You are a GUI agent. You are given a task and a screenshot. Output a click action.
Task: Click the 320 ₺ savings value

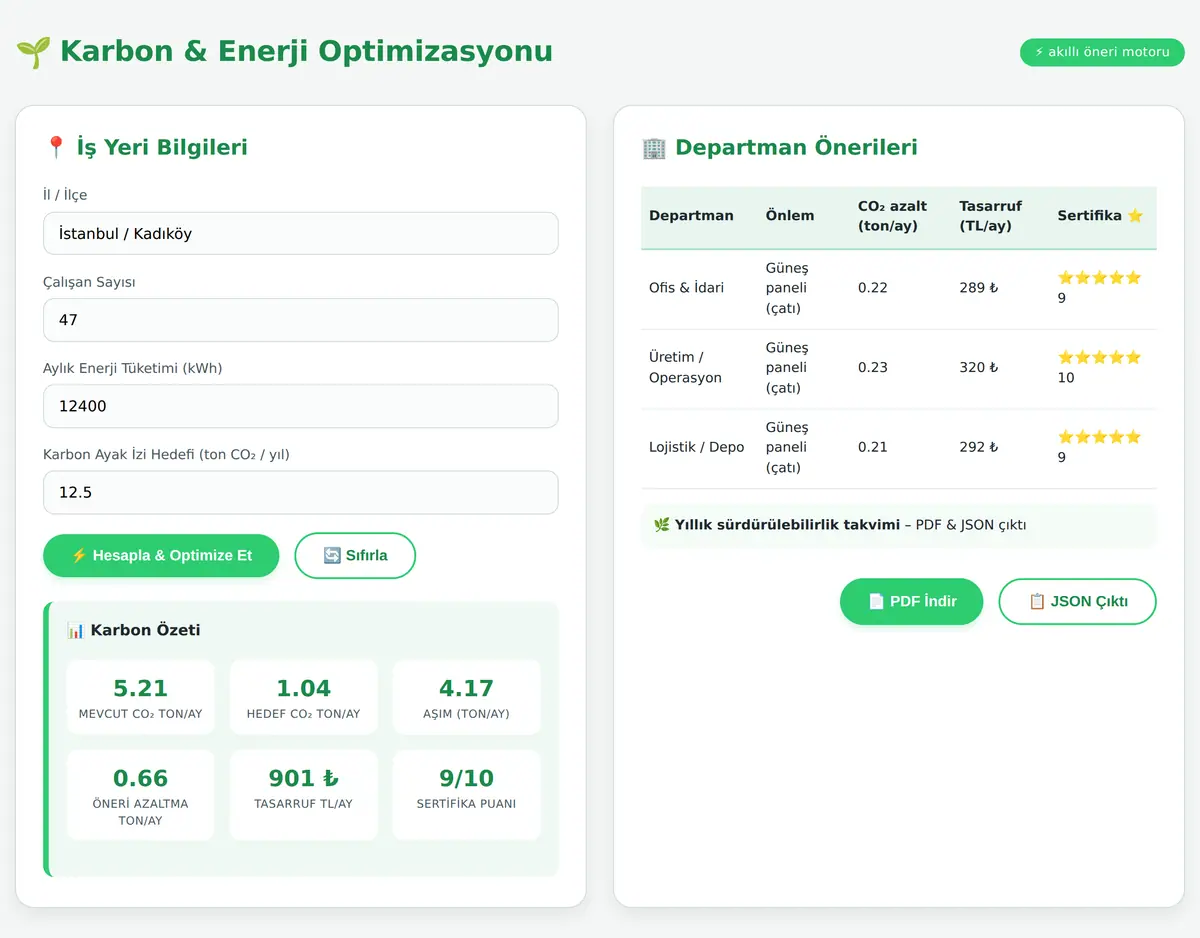click(979, 367)
